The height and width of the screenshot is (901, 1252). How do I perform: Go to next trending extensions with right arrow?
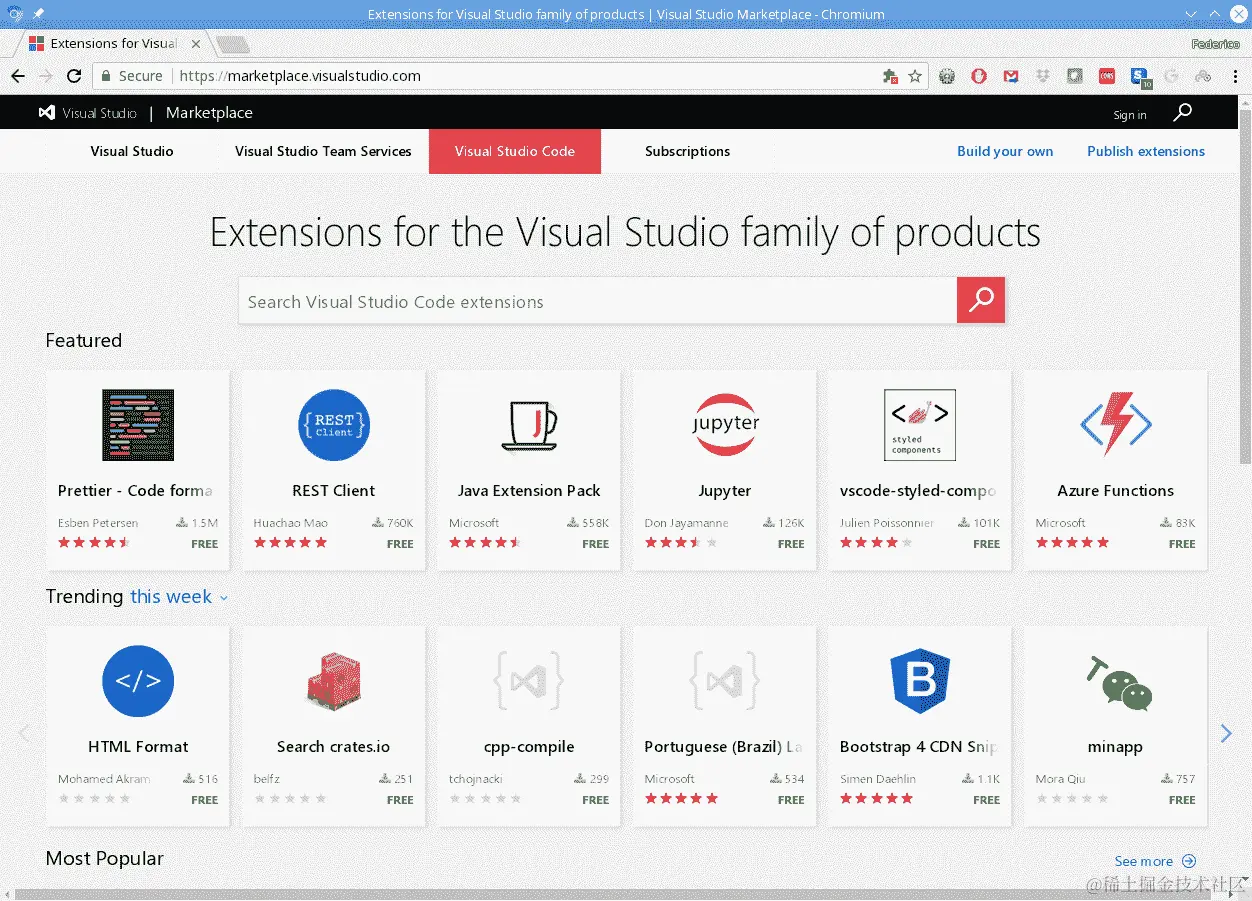1226,734
